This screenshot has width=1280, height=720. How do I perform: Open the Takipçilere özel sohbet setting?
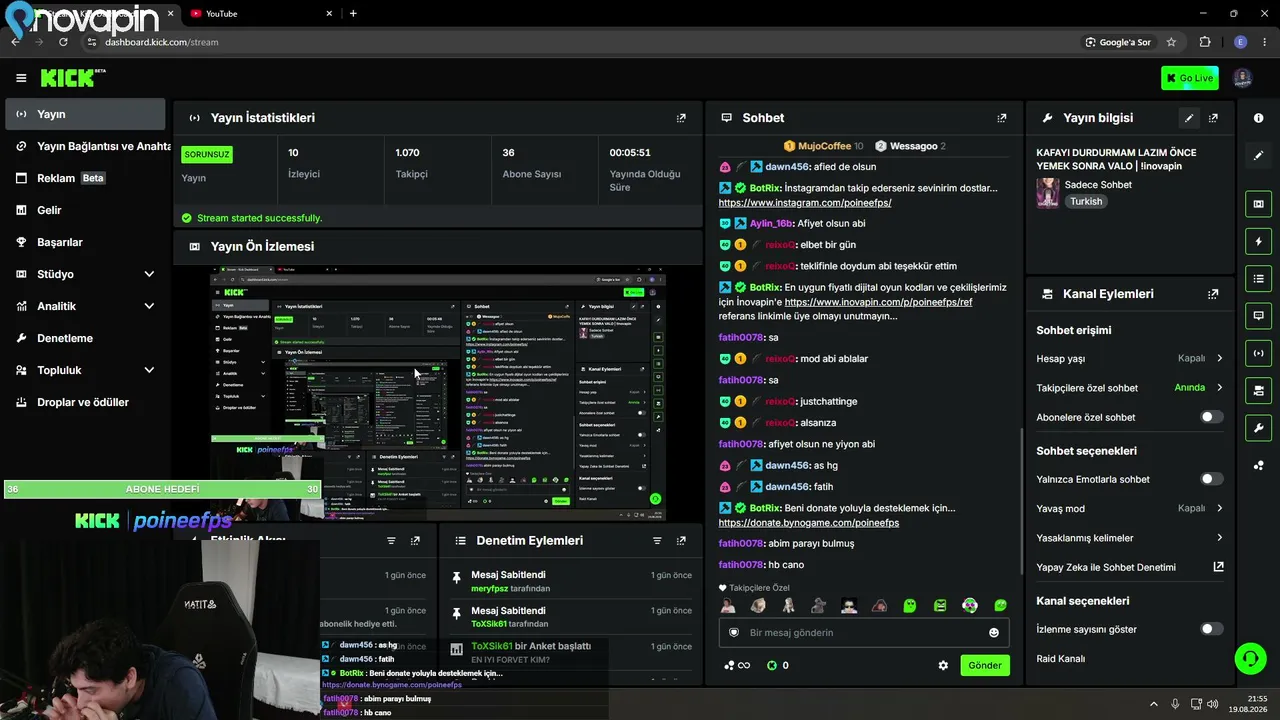click(1130, 387)
